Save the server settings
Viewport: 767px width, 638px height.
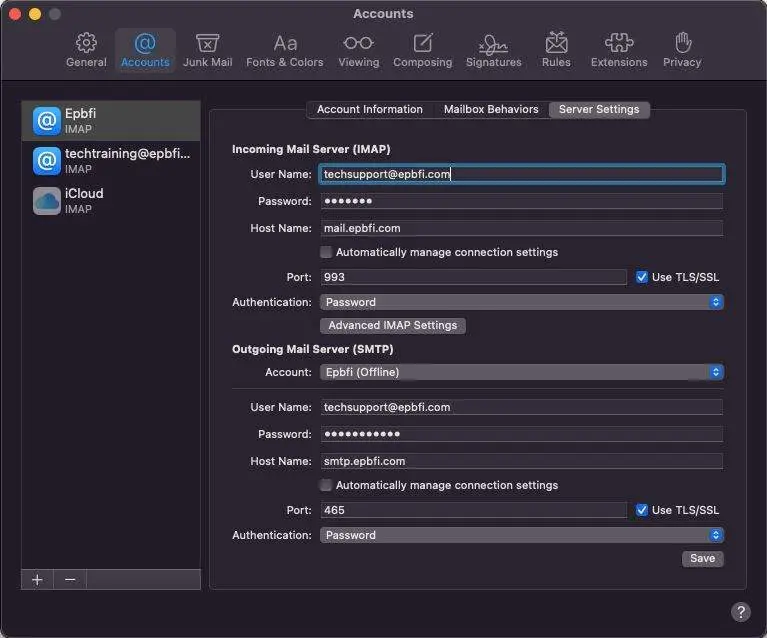[x=702, y=558]
